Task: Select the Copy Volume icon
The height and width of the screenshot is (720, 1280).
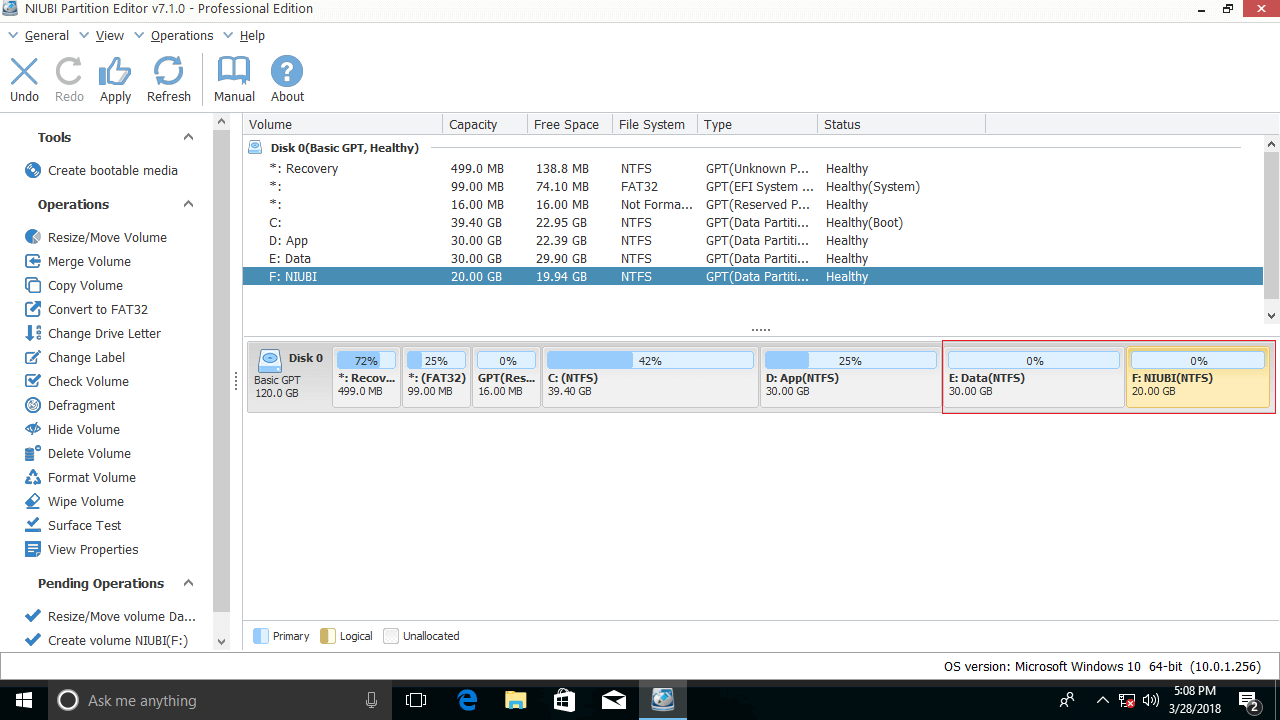Action: pyautogui.click(x=33, y=285)
